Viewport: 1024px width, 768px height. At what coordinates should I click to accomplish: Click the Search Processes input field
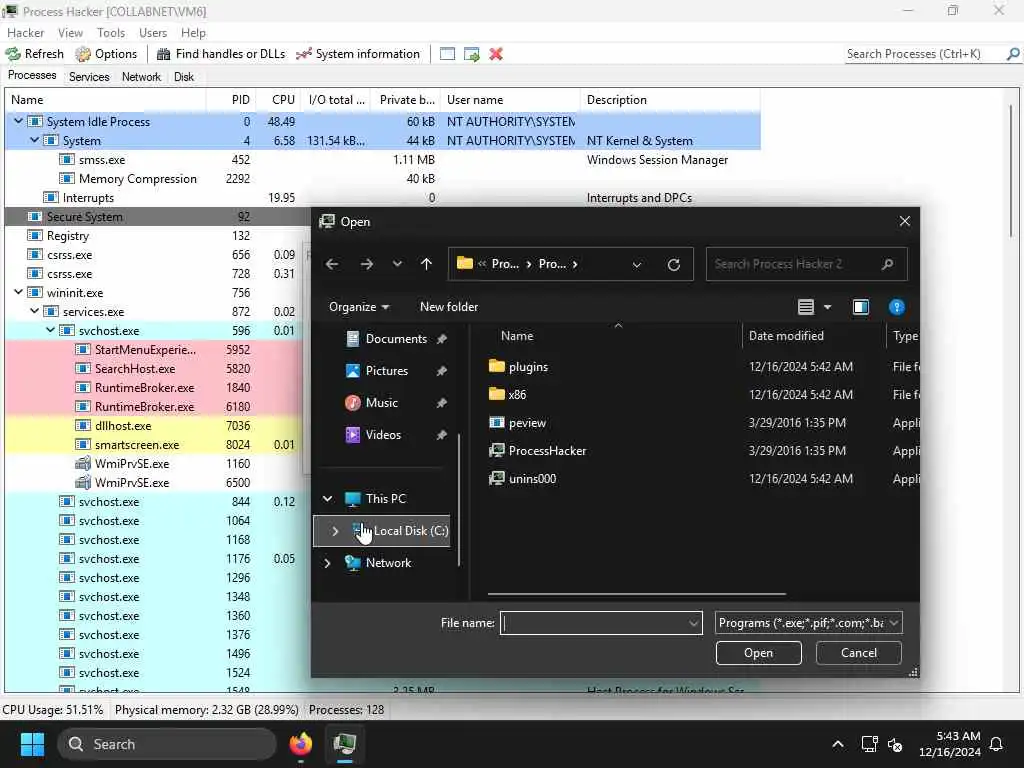924,54
